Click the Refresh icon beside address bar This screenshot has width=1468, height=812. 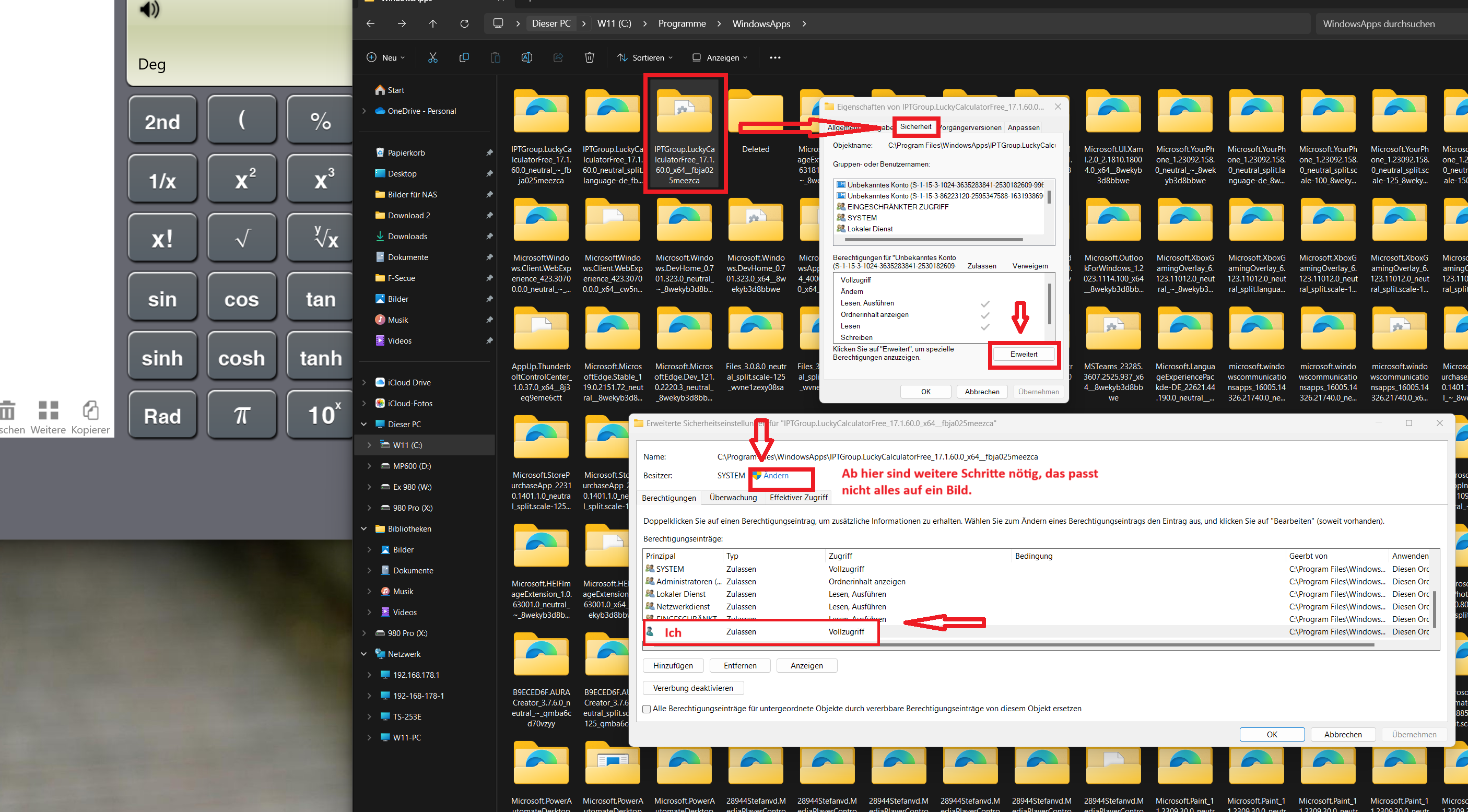coord(464,23)
